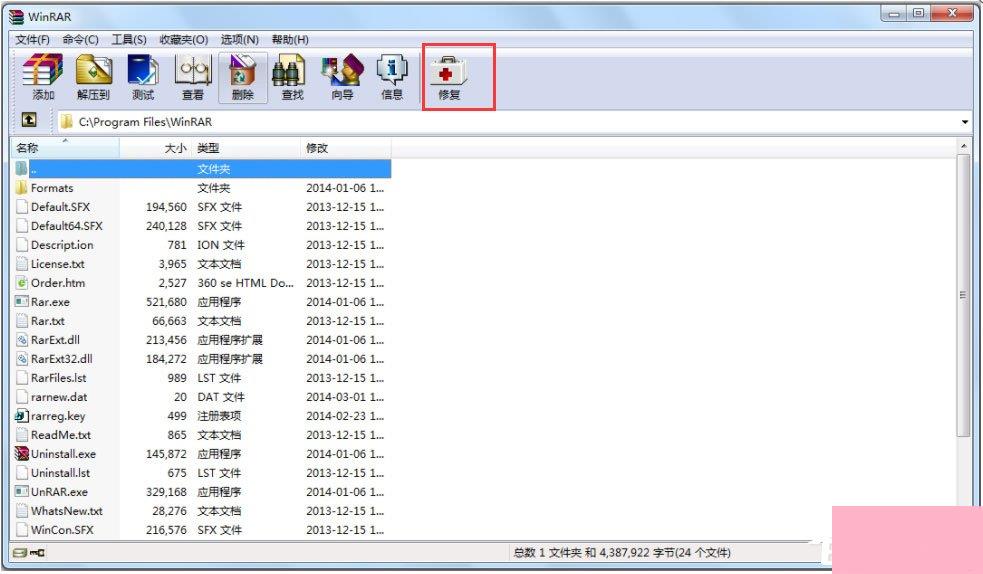Click the WinRAR title bar icon

(16, 16)
